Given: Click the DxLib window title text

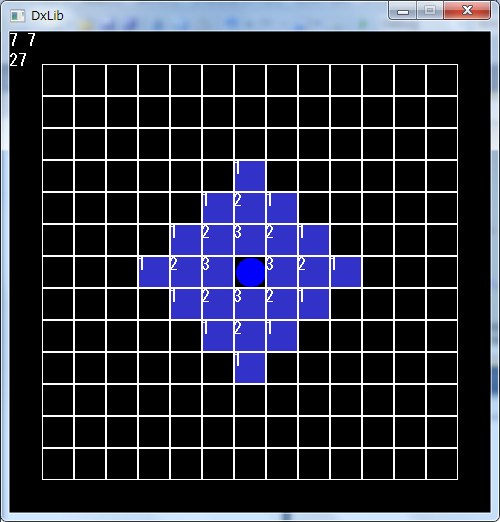Looking at the screenshot, I should (x=47, y=16).
